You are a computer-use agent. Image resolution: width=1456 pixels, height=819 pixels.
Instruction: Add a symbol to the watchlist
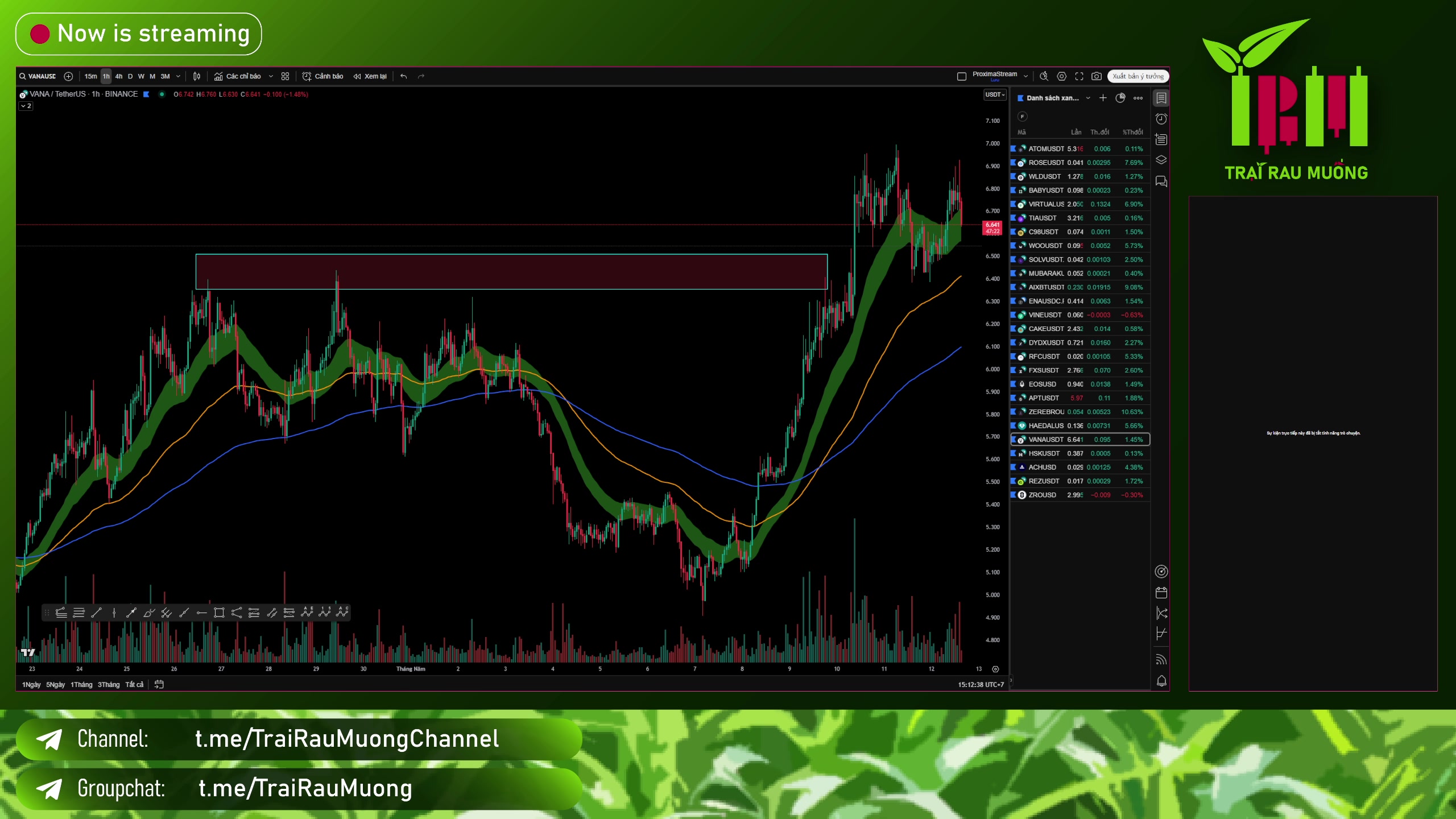pos(1103,98)
